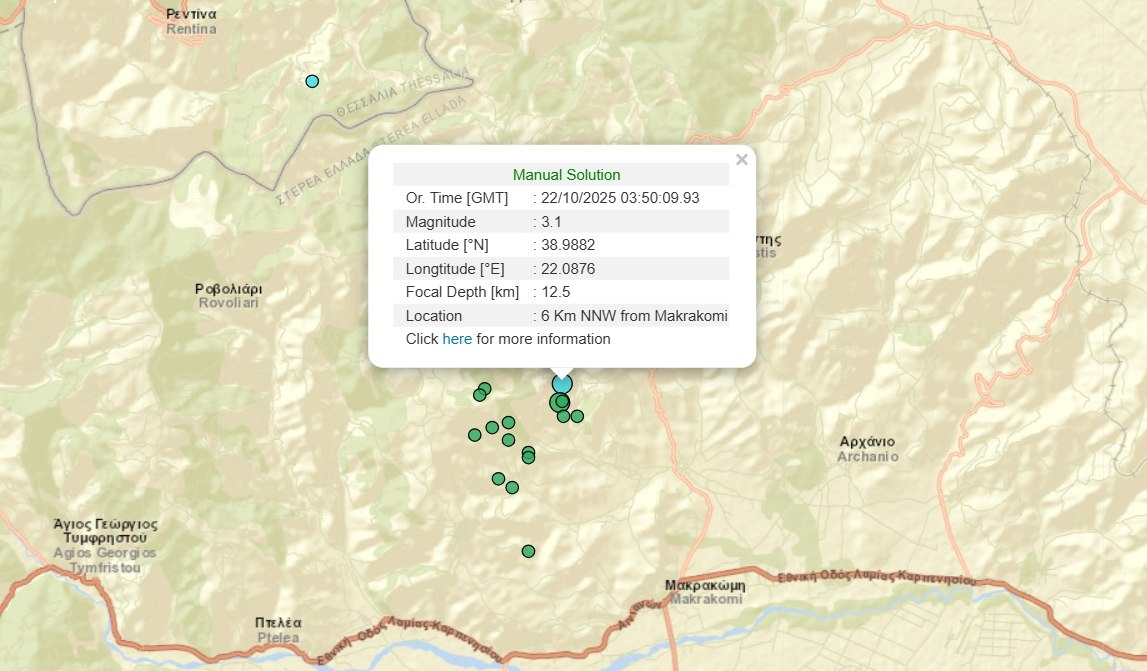
Task: Select the cyan marker near Rentina
Action: tap(312, 81)
